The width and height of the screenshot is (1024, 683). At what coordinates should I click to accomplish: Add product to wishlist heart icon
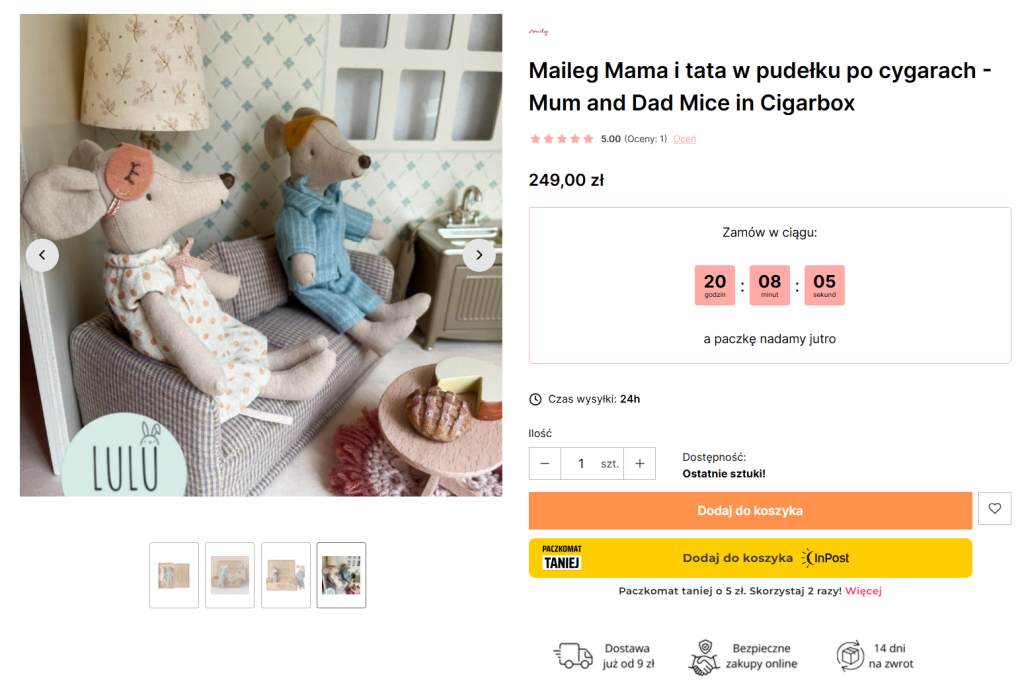994,509
